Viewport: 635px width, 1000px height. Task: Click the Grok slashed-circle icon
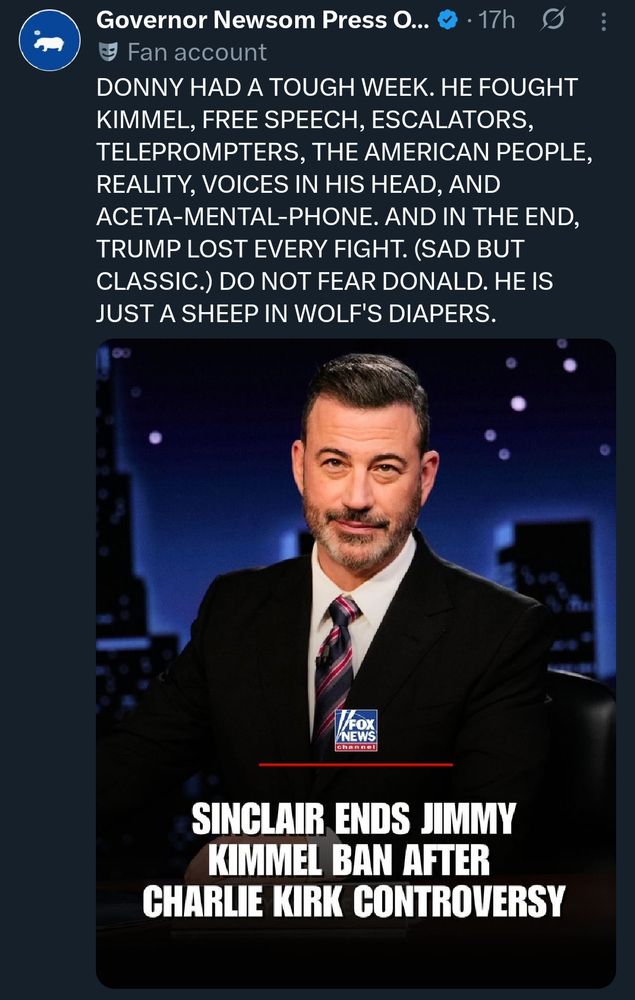[553, 21]
